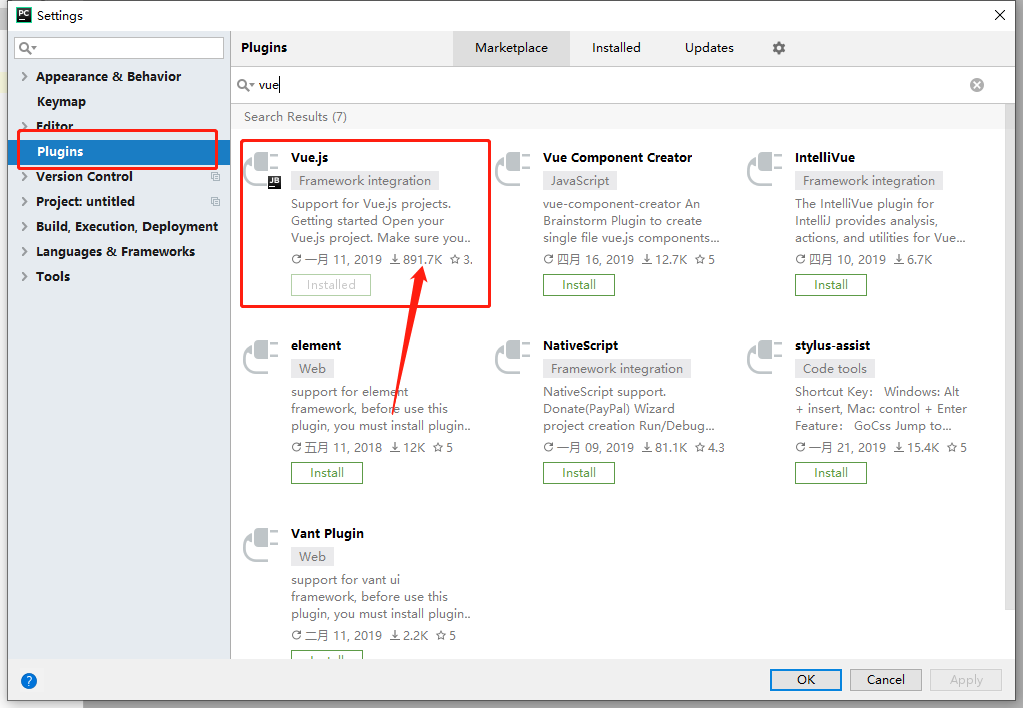Open the Vue.js plugin title

tap(309, 157)
